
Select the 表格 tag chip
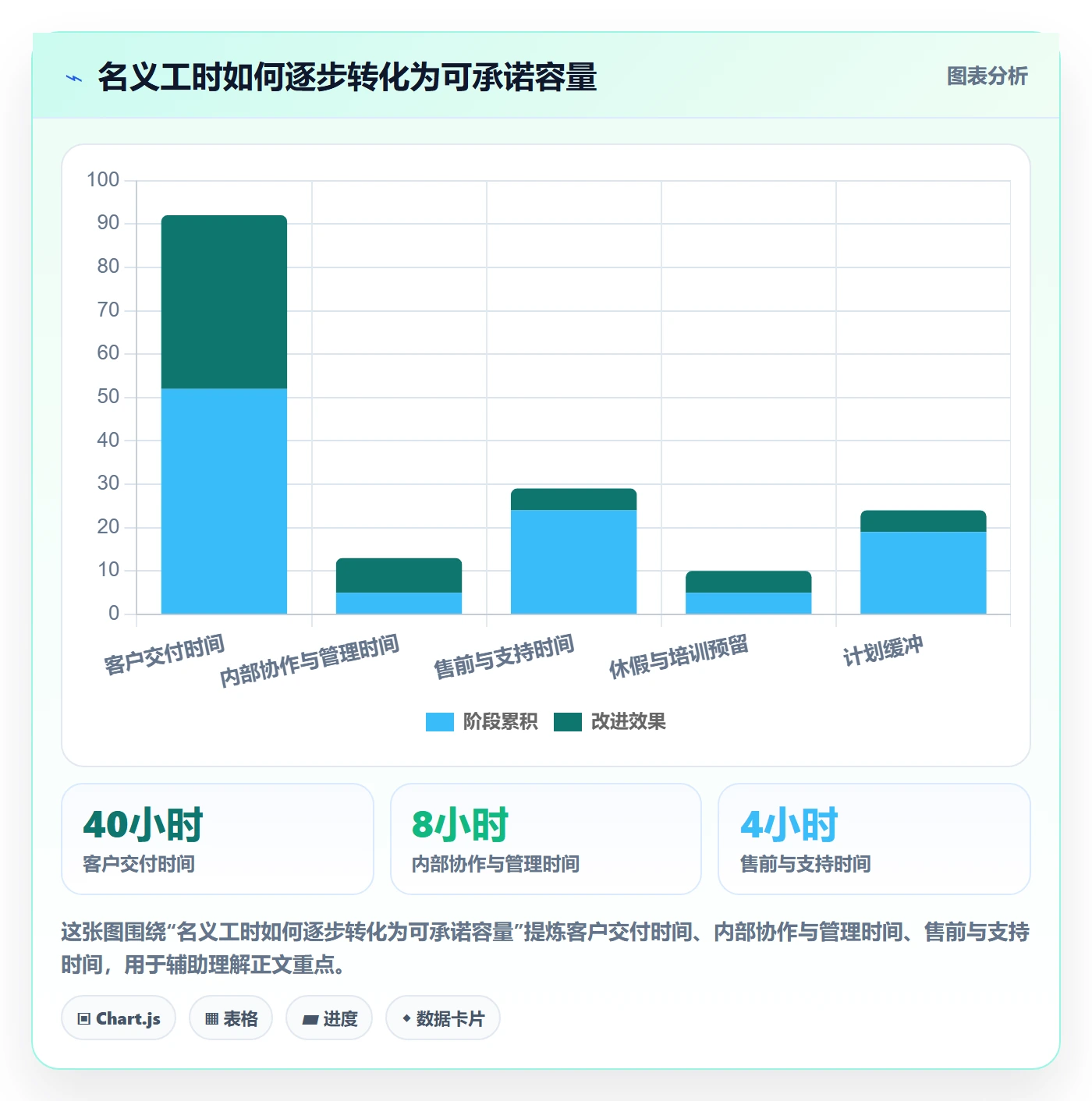(231, 1018)
